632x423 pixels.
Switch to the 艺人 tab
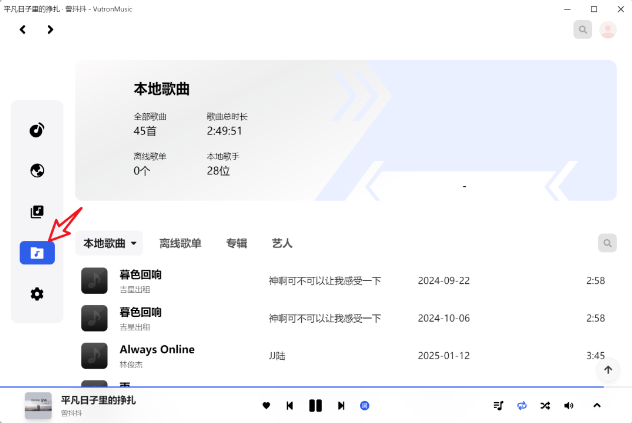click(x=282, y=243)
